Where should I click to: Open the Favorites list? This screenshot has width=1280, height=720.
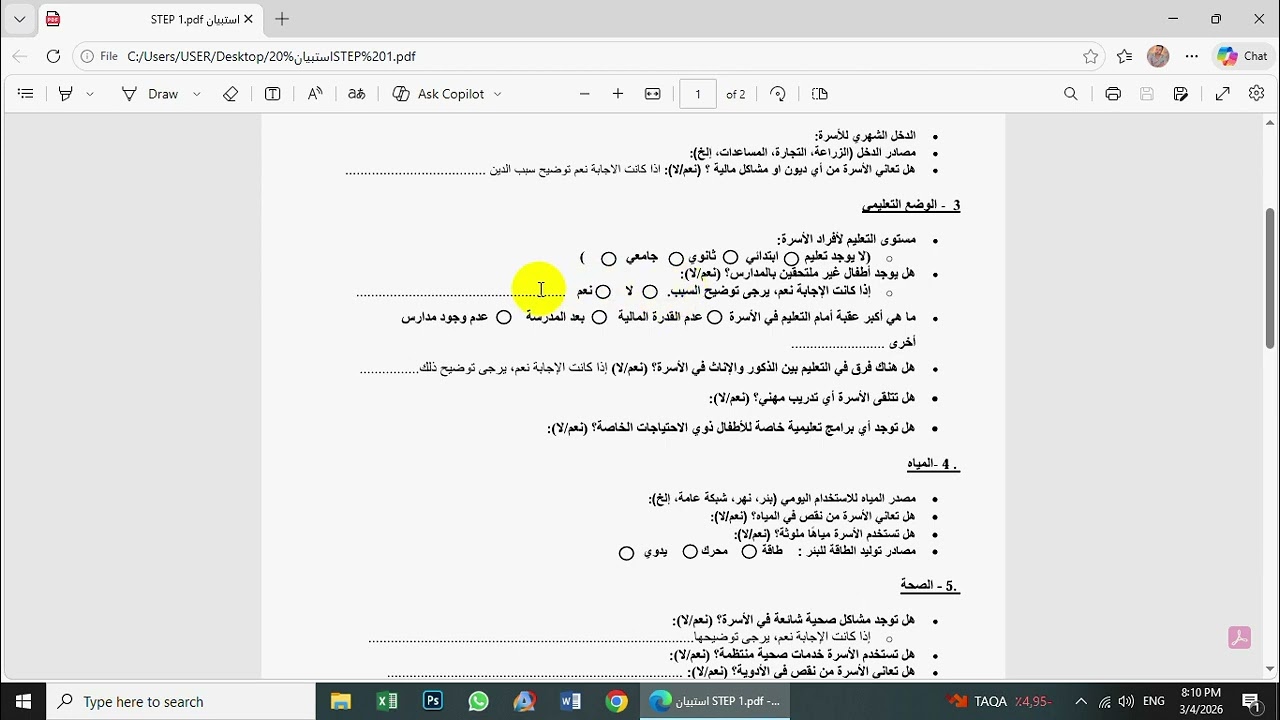(1125, 57)
